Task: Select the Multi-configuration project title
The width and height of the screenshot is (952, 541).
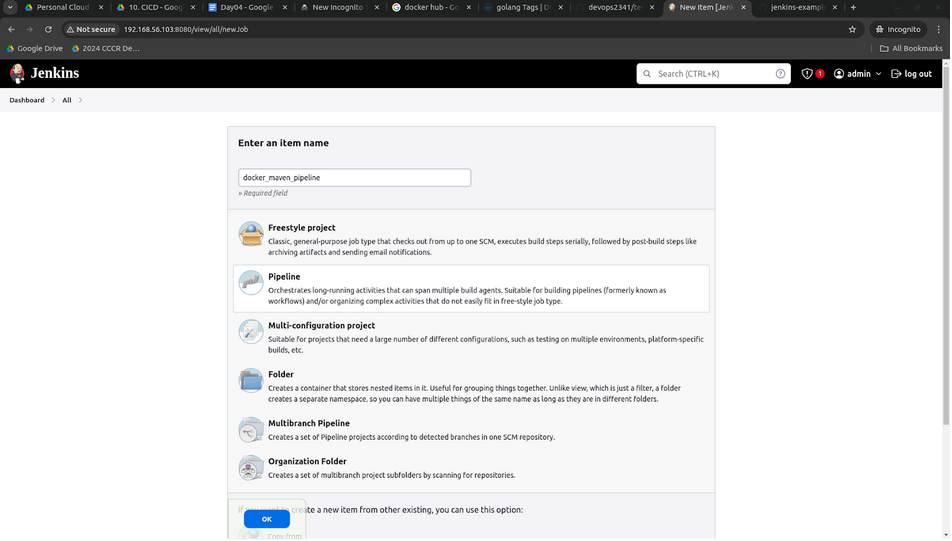Action: (322, 325)
